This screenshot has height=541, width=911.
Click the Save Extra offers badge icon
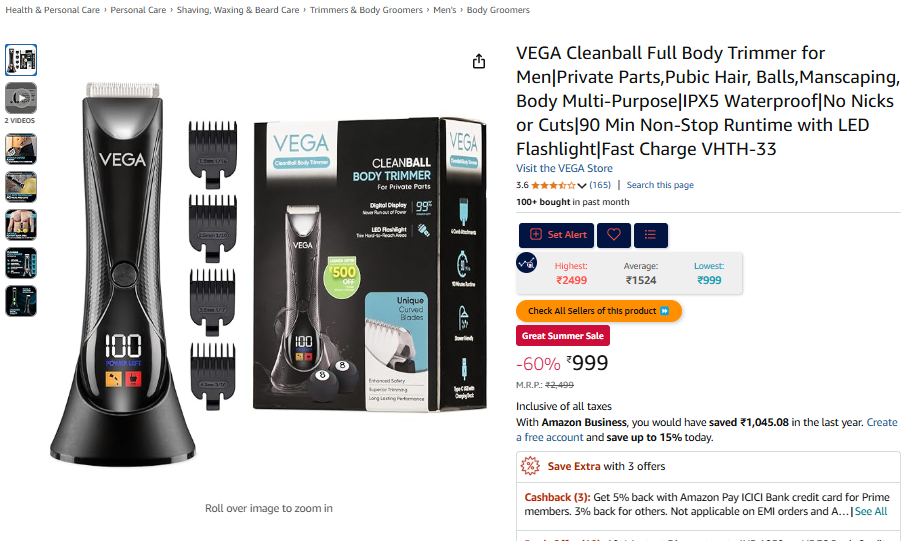click(529, 465)
